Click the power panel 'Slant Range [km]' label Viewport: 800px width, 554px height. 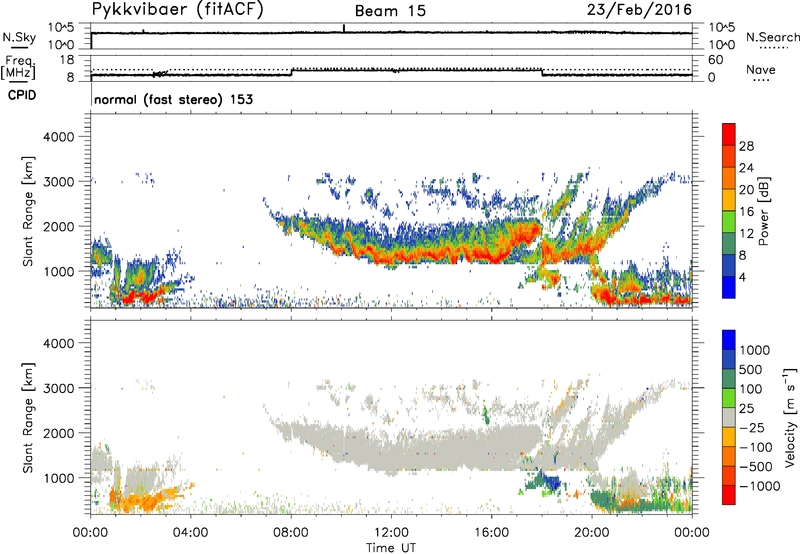pyautogui.click(x=28, y=211)
